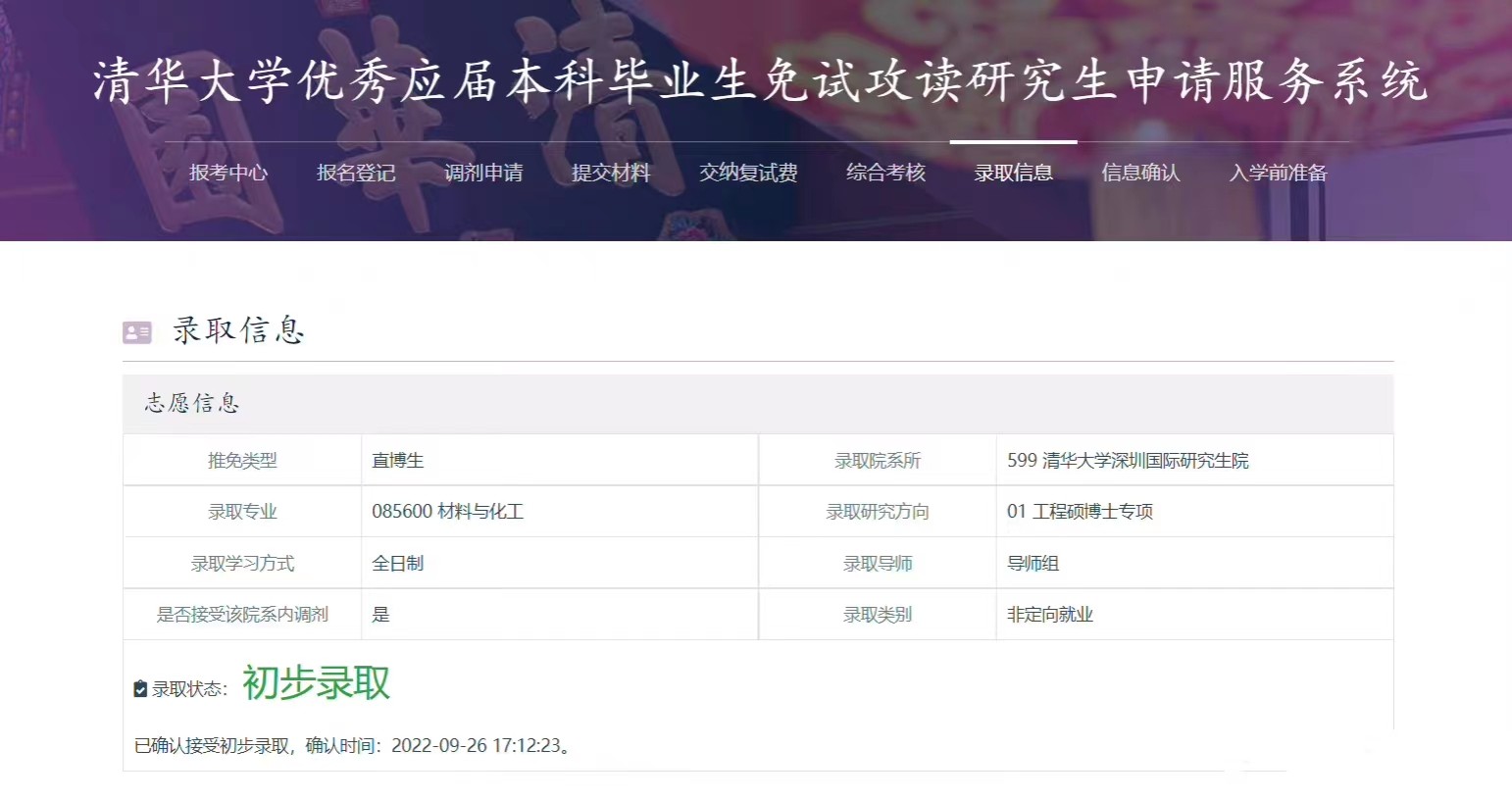Viewport: 1512px width, 800px height.
Task: Switch to the 调剂申请 tab
Action: coord(483,173)
